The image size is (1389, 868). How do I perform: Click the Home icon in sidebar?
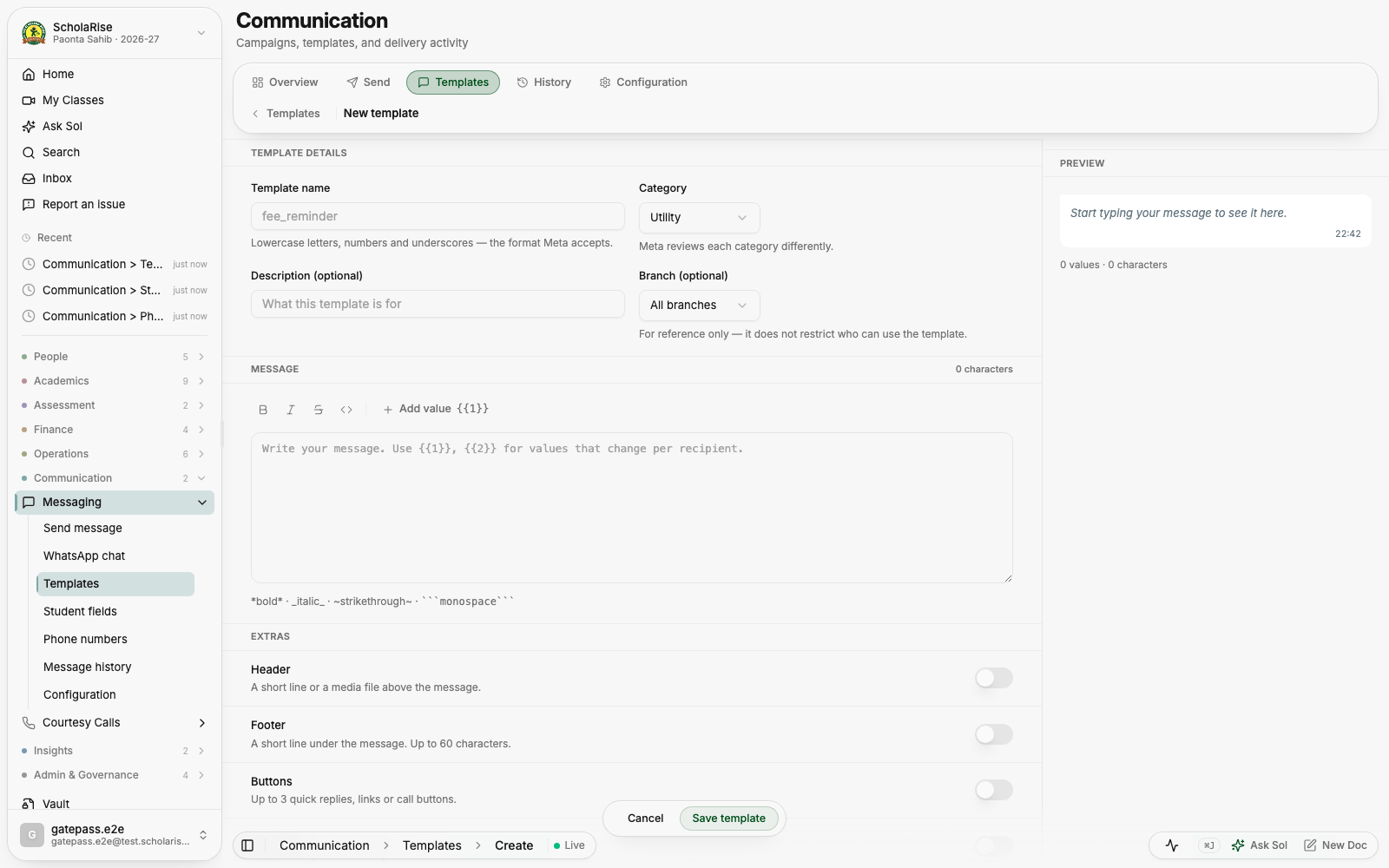point(29,74)
